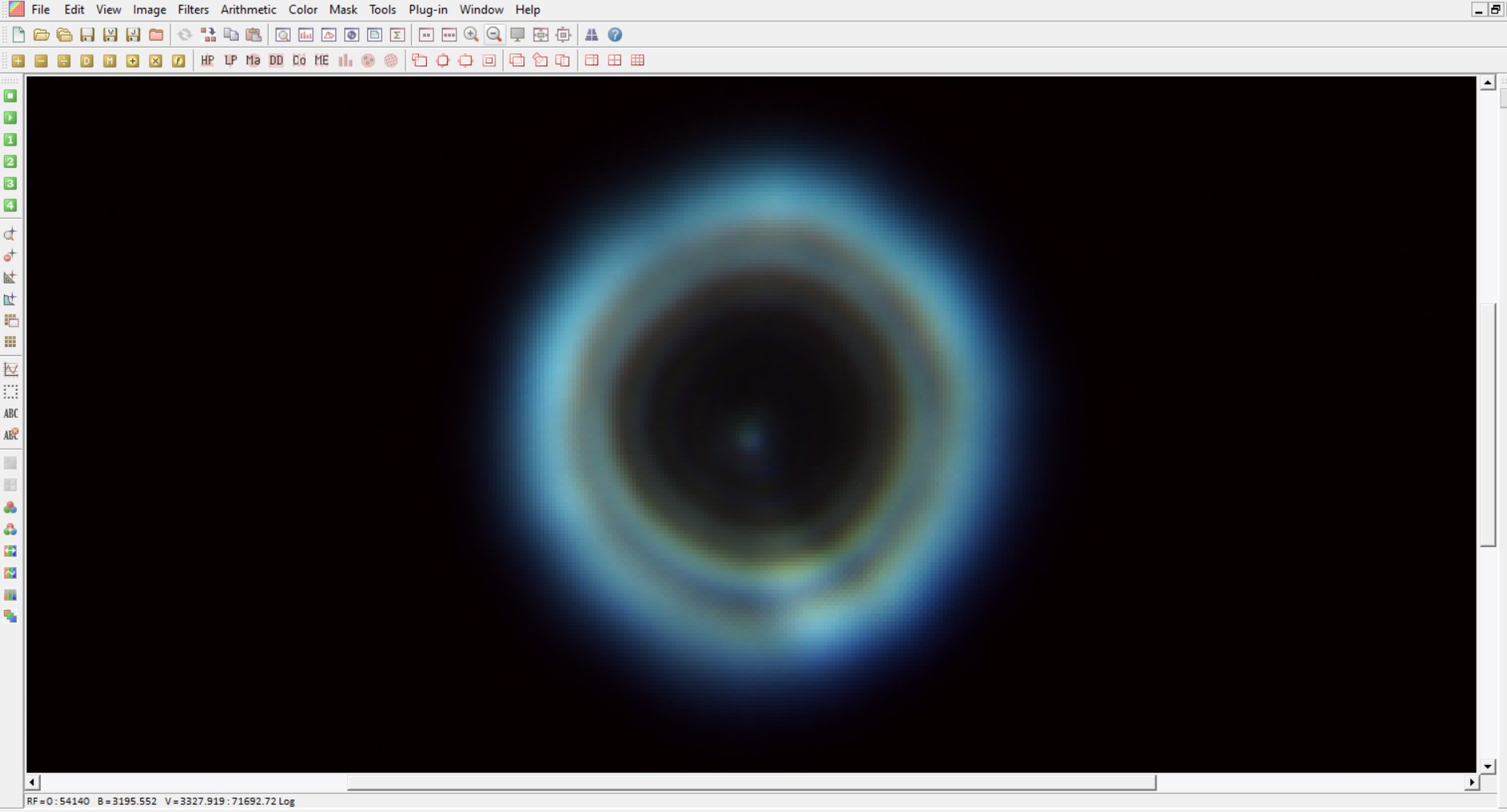Click the DD filter icon

click(276, 61)
